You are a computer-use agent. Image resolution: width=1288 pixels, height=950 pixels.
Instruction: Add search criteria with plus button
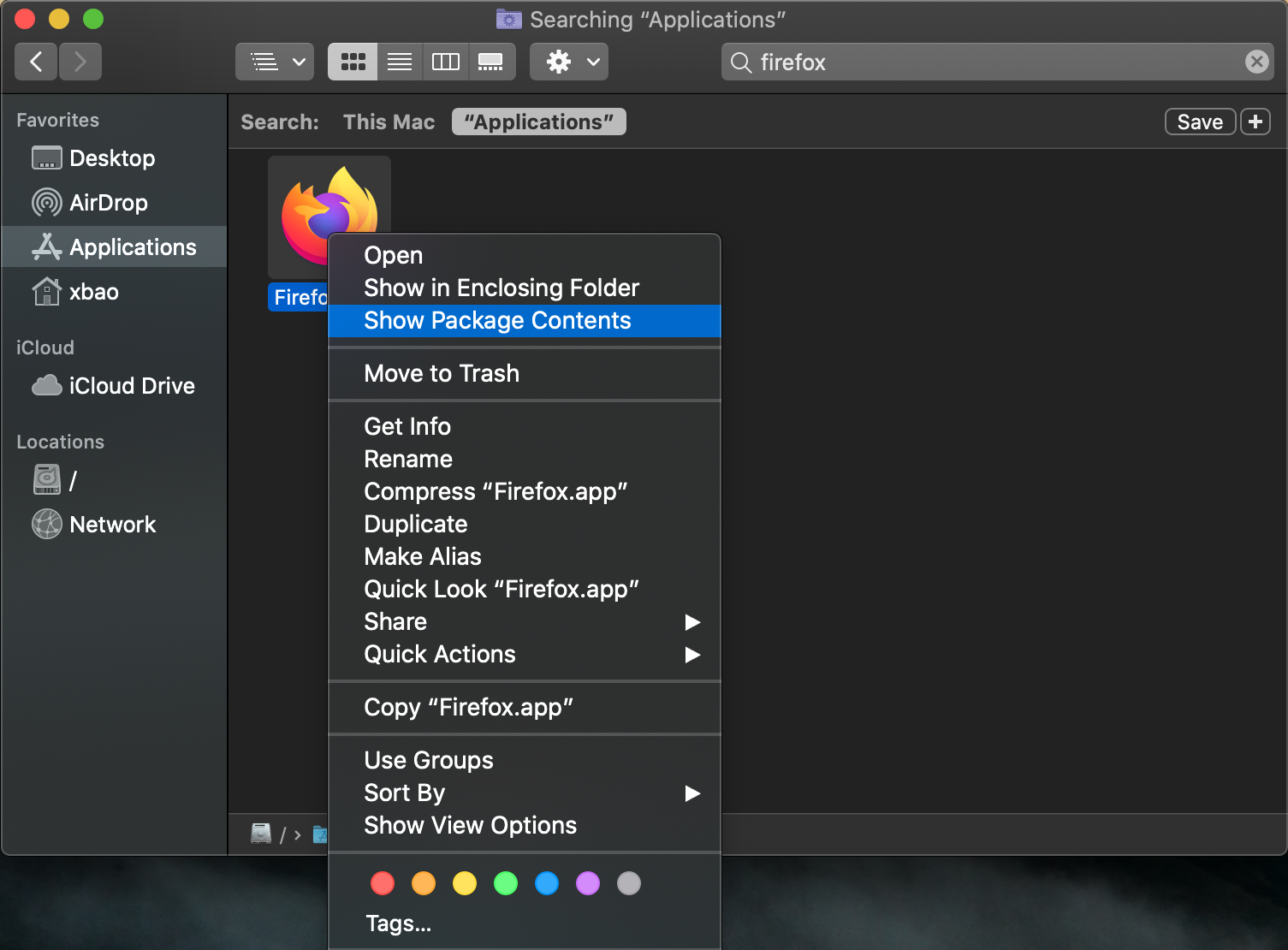click(1255, 122)
